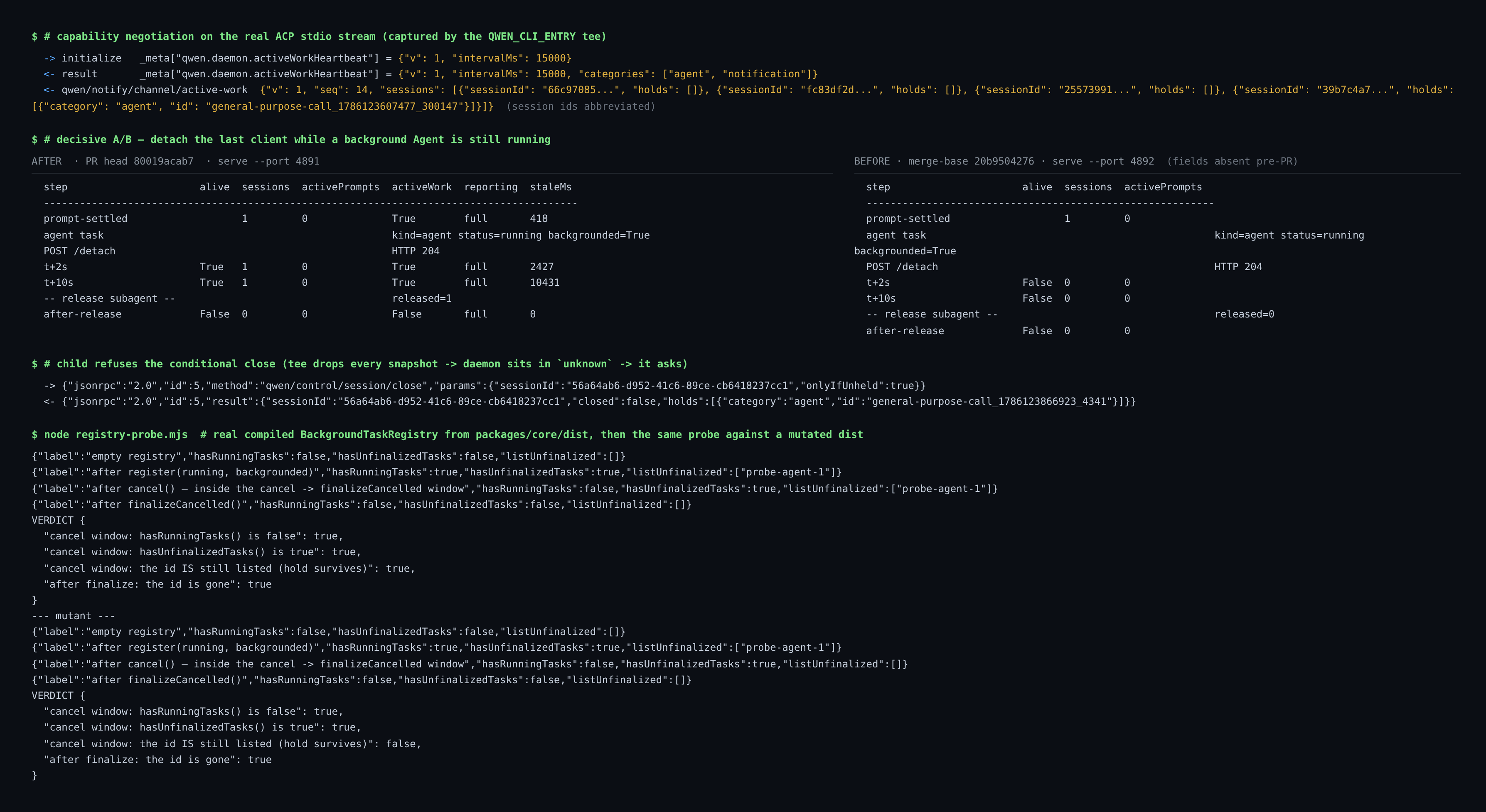The height and width of the screenshot is (812, 1486).
Task: Click the mutant cancel line with empty listUnfinalized
Action: pyautogui.click(x=470, y=664)
